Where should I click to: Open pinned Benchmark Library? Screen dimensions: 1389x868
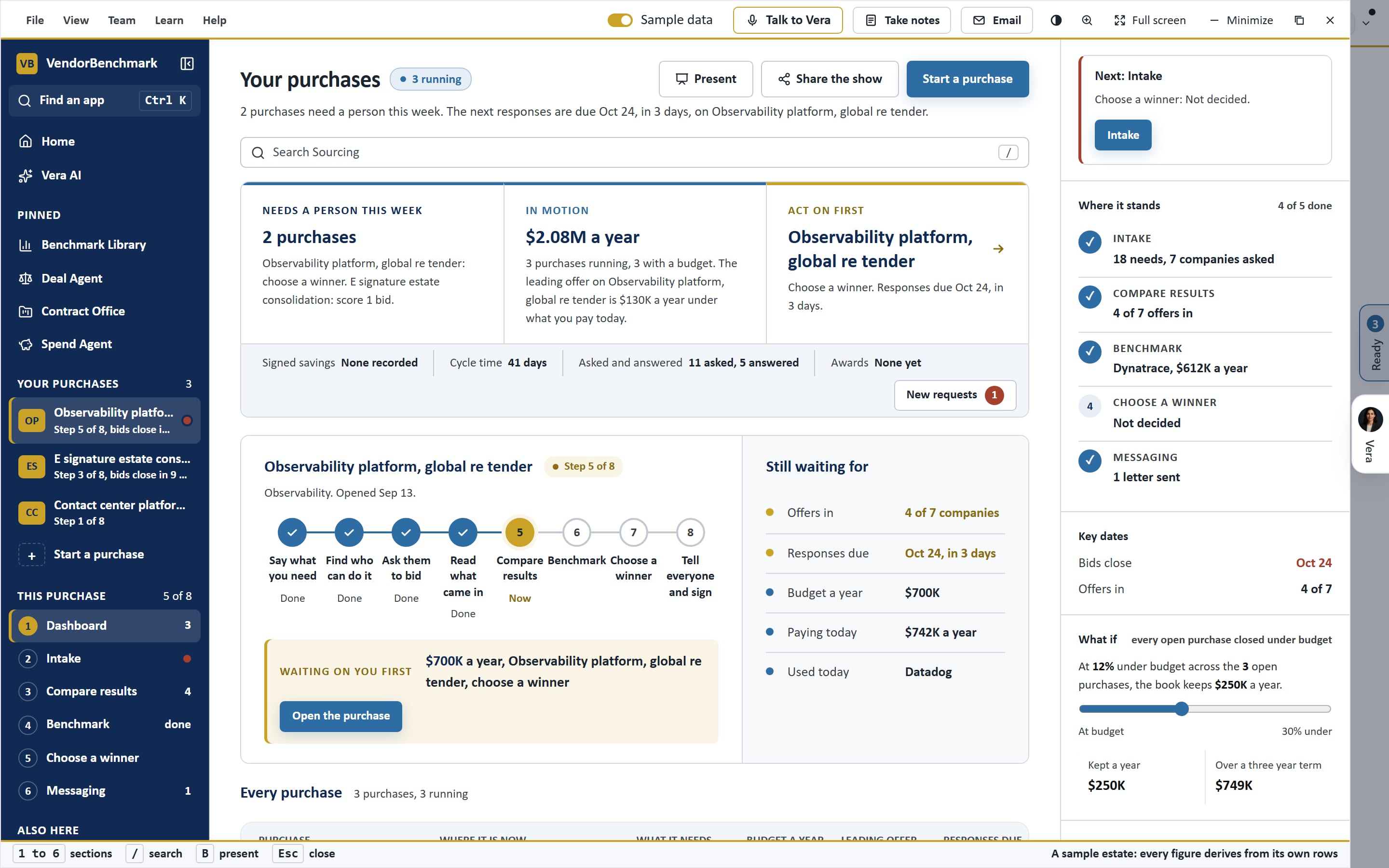click(x=105, y=244)
